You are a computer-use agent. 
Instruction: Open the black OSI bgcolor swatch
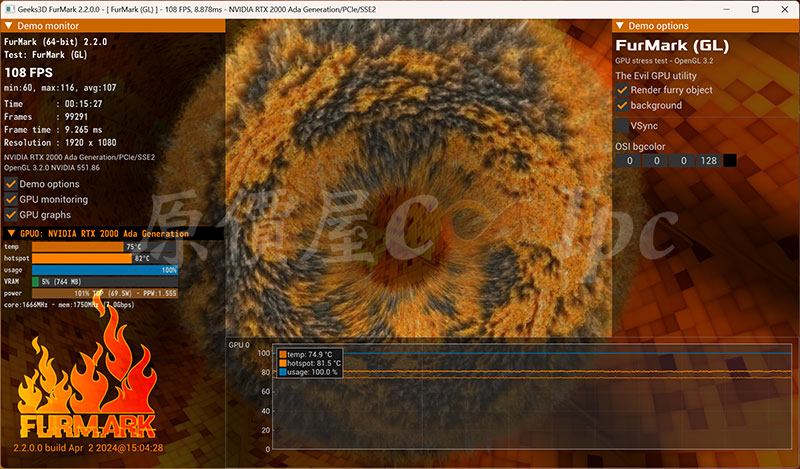click(730, 161)
